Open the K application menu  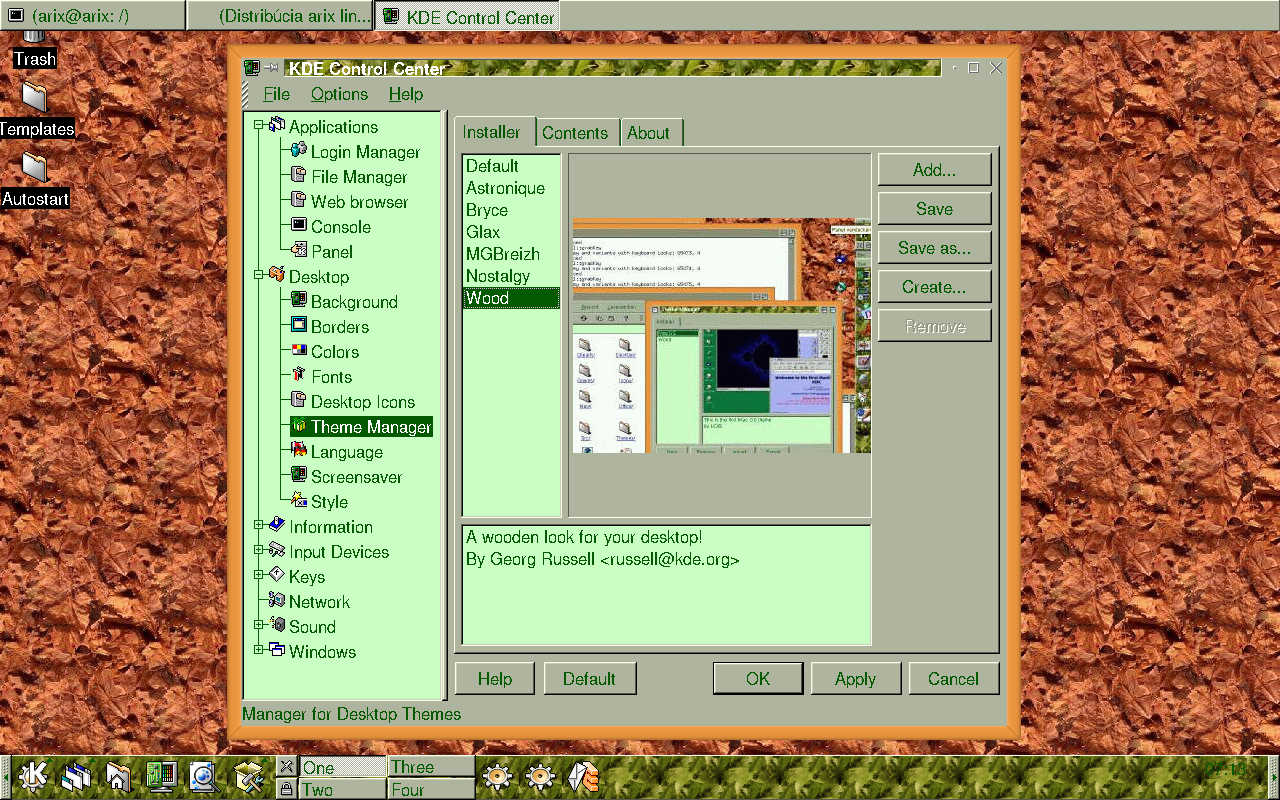coord(32,777)
